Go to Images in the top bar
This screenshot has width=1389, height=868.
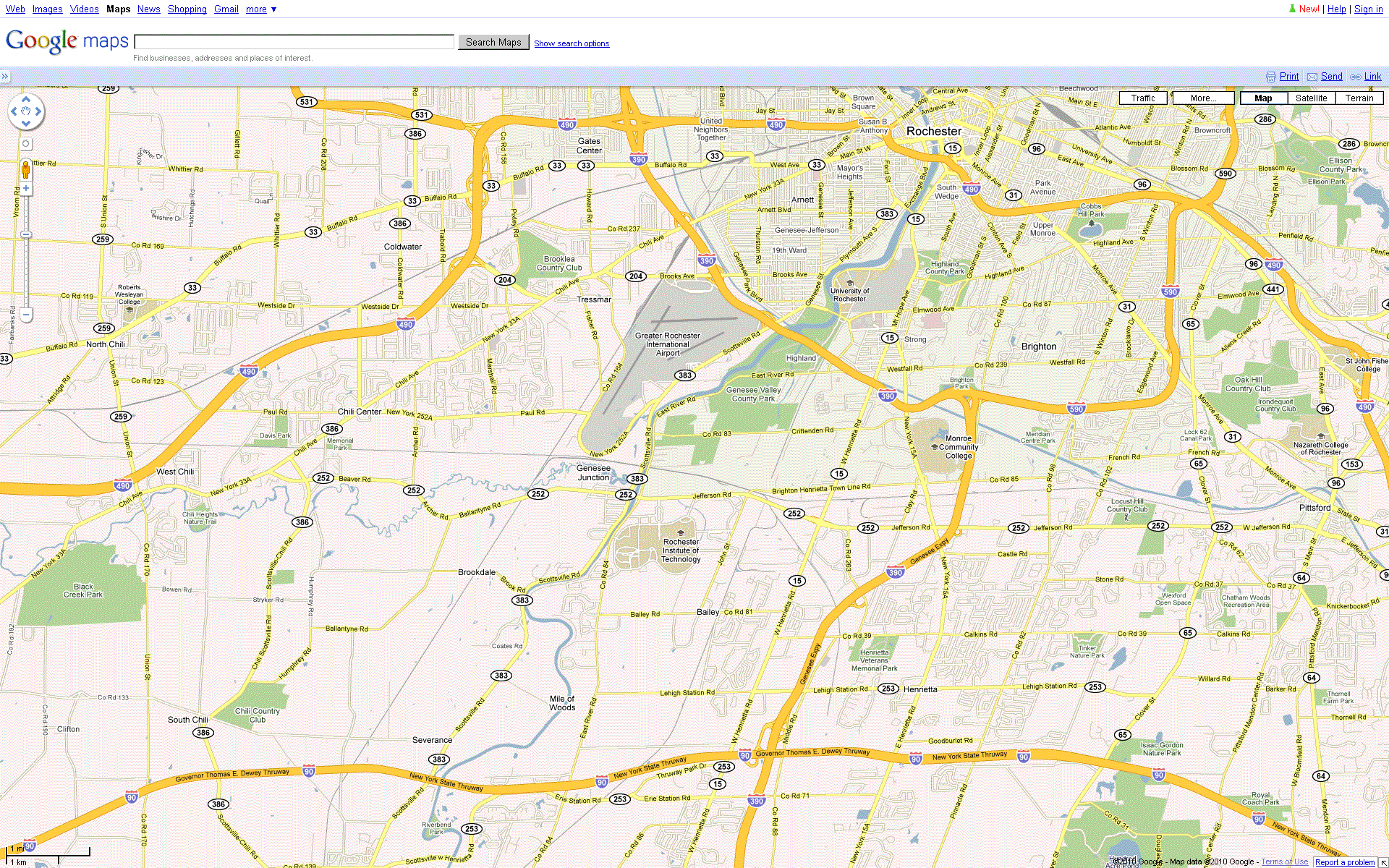coord(47,9)
